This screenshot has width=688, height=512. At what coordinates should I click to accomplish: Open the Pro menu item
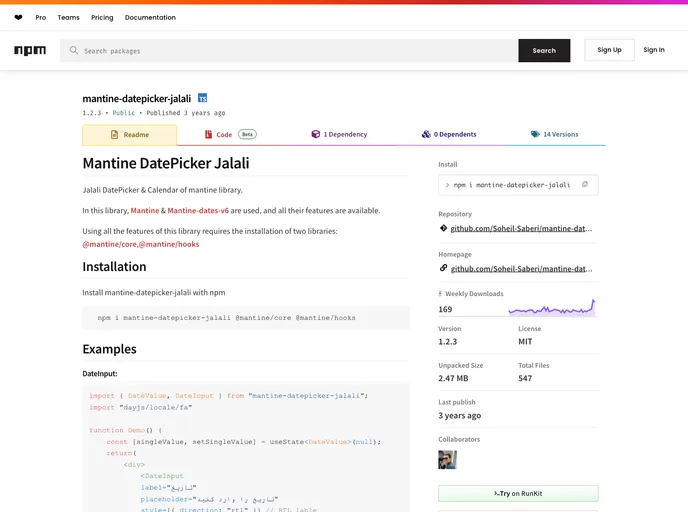41,18
